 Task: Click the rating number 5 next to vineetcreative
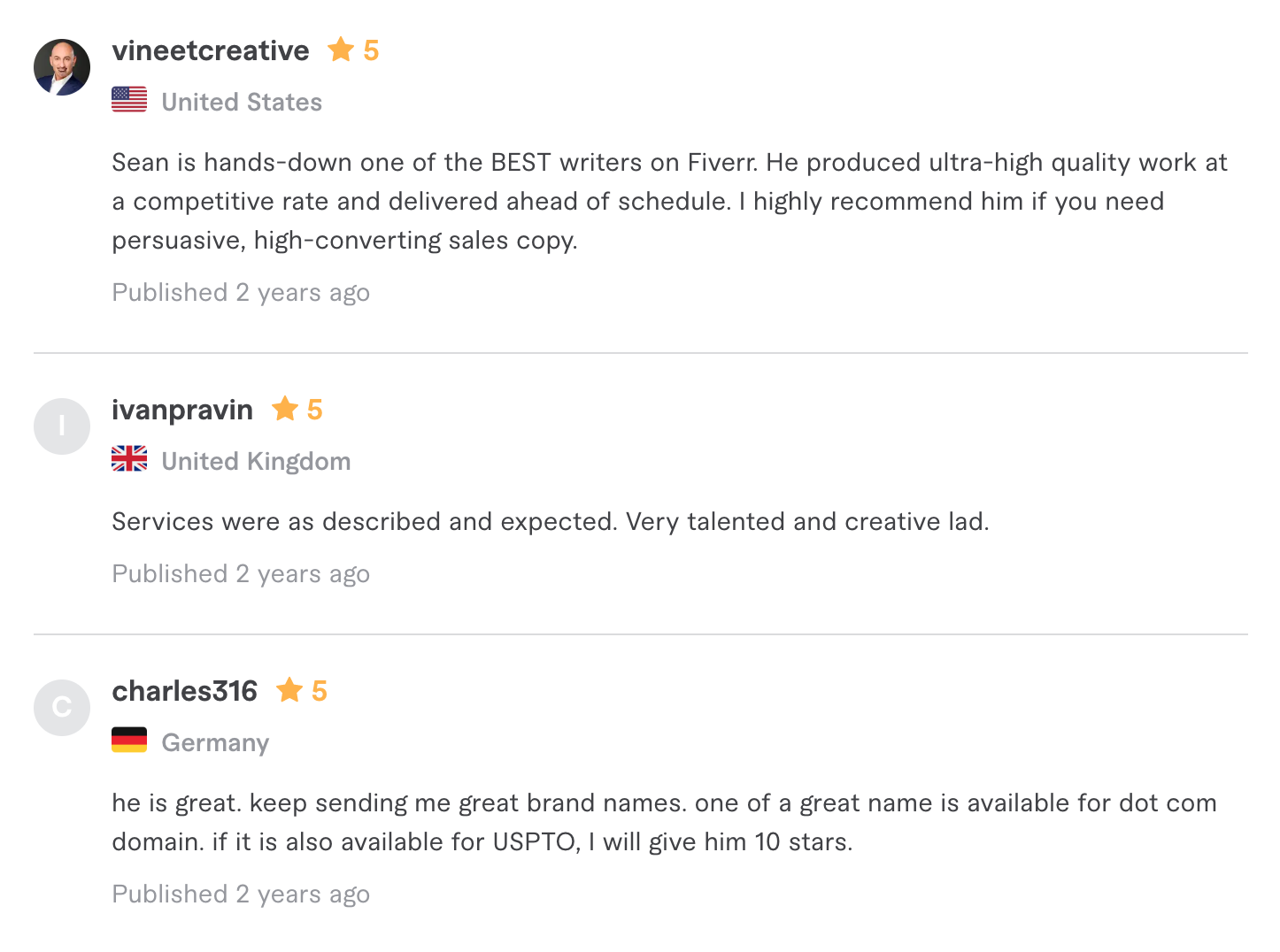pyautogui.click(x=371, y=50)
